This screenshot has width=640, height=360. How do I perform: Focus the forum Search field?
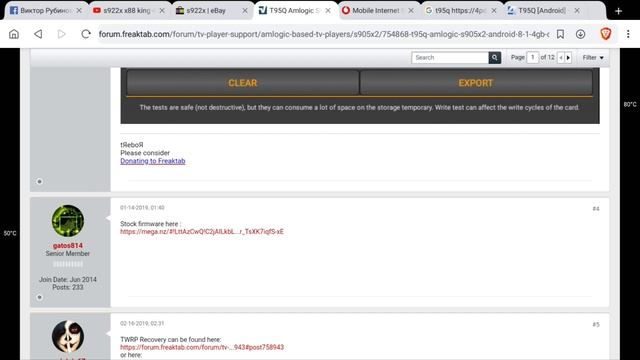450,58
